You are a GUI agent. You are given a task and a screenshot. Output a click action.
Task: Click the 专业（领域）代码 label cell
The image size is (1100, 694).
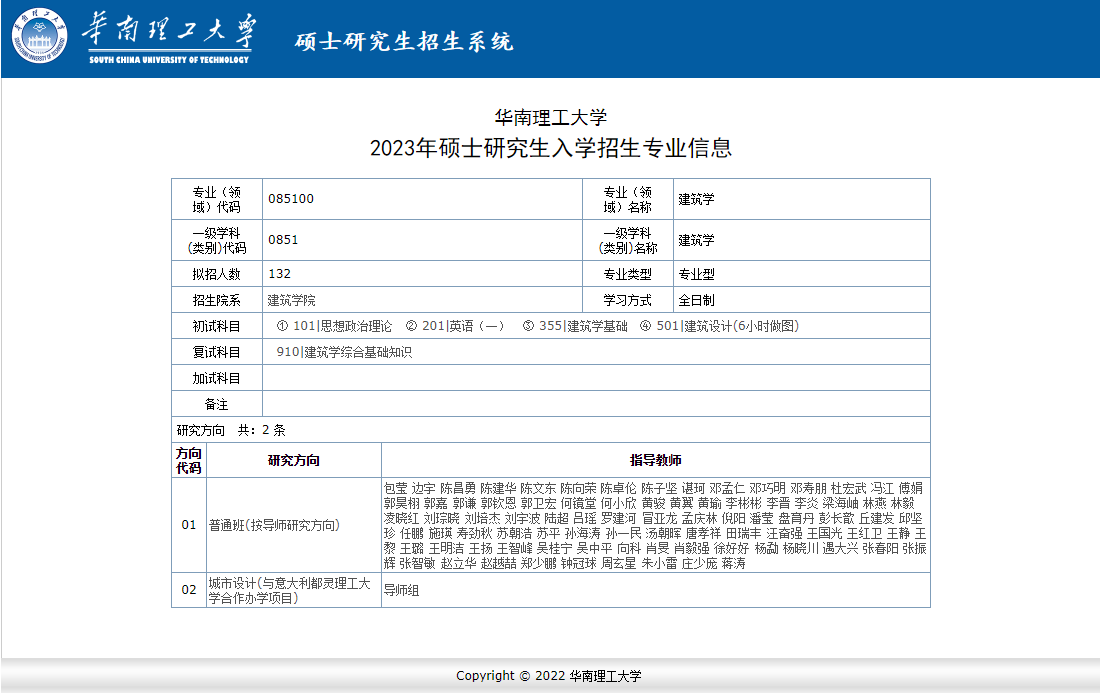[217, 199]
